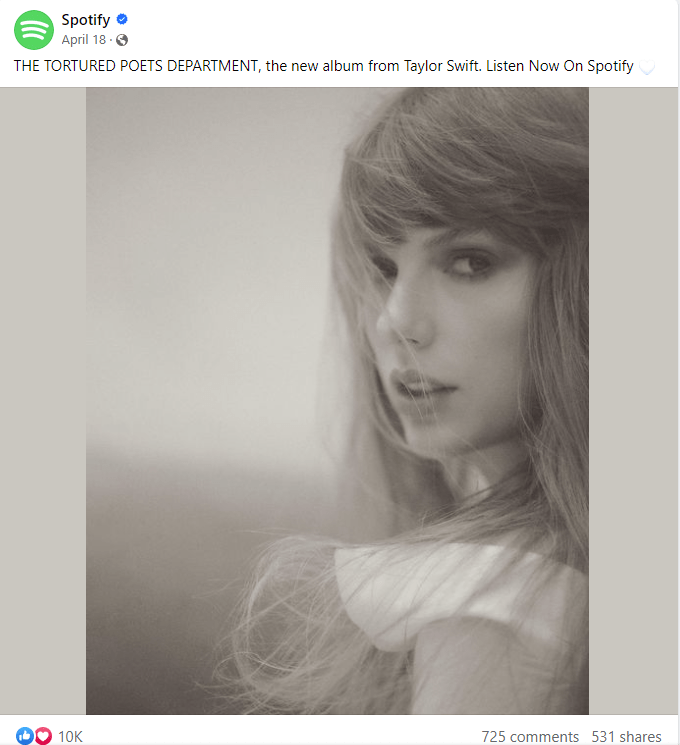This screenshot has height=745, width=680.
Task: Click the blurred empty background of photo
Action: click(x=204, y=285)
